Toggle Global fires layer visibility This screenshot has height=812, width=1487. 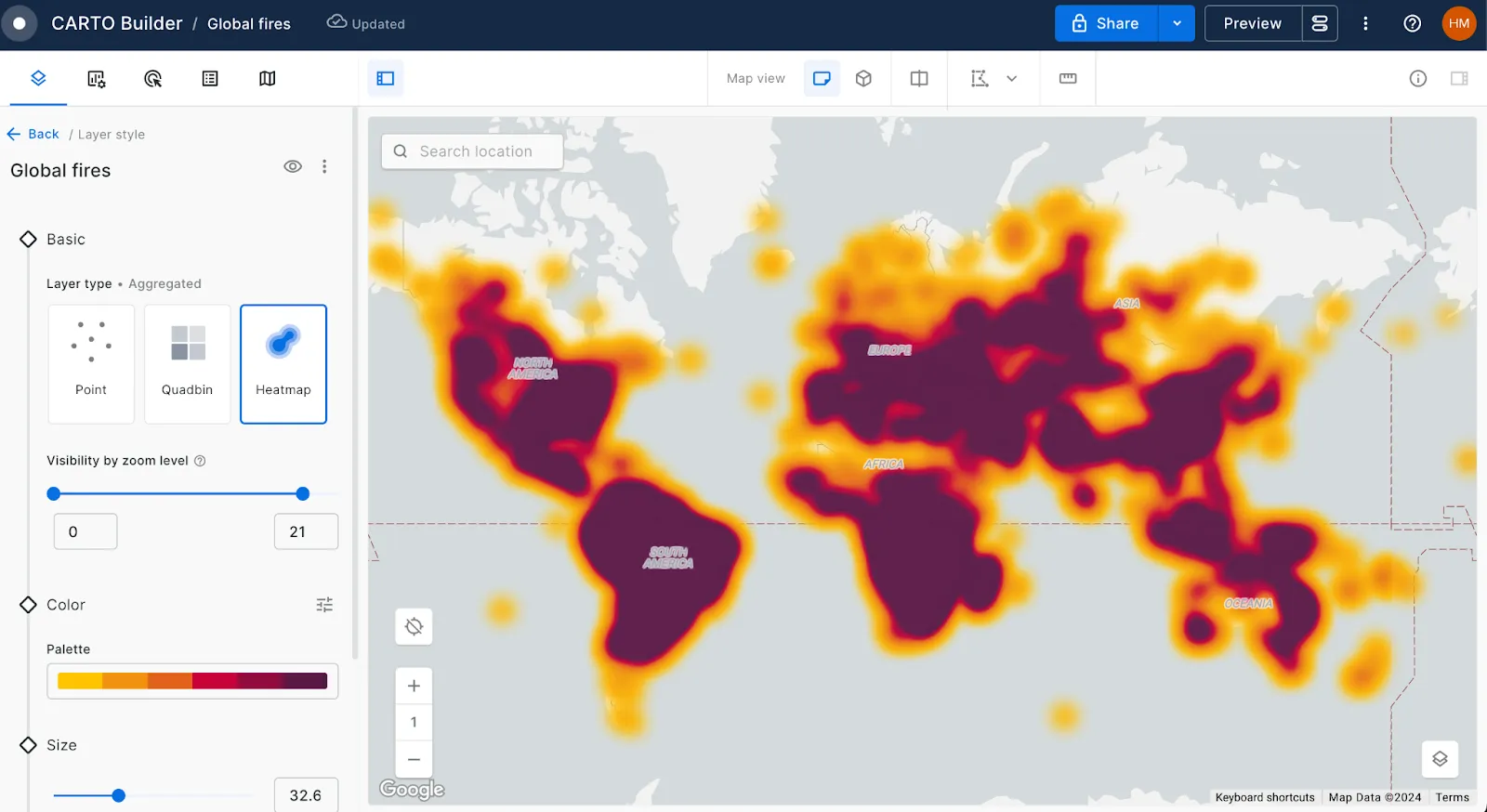coord(293,167)
